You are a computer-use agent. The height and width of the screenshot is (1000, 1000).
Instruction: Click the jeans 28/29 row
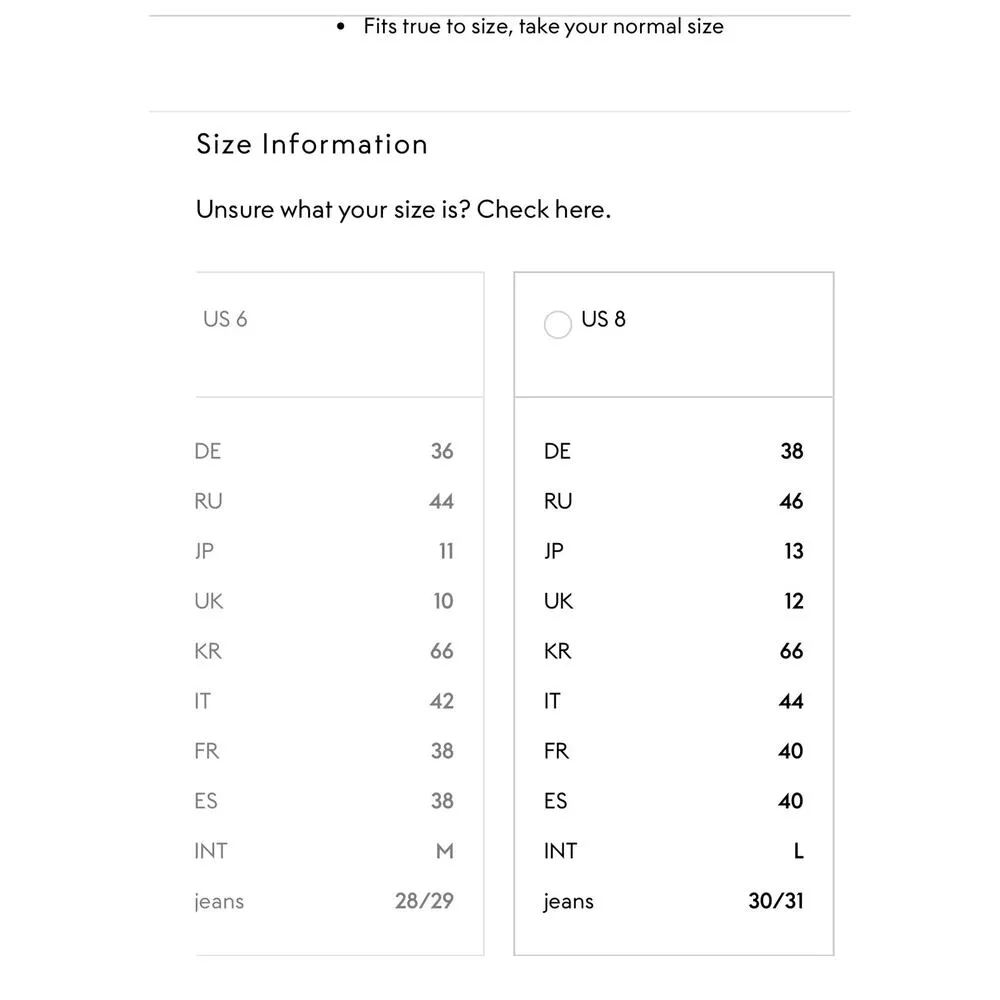pyautogui.click(x=324, y=901)
